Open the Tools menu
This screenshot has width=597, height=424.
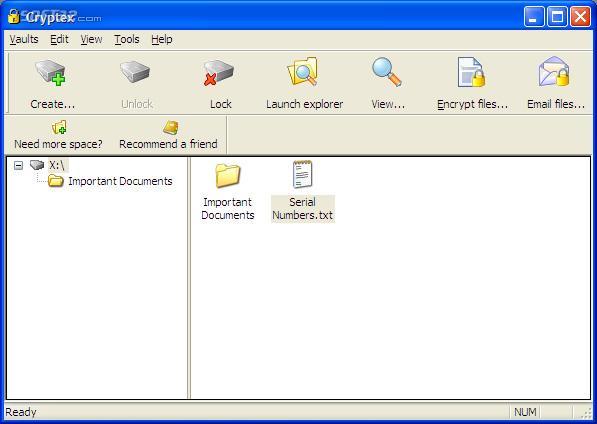click(x=127, y=39)
